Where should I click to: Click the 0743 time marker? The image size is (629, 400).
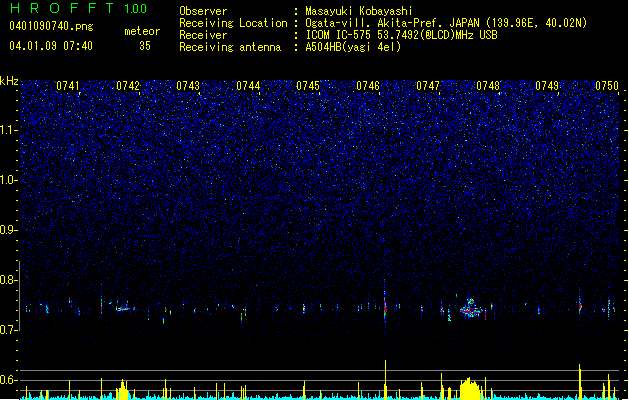pos(188,86)
